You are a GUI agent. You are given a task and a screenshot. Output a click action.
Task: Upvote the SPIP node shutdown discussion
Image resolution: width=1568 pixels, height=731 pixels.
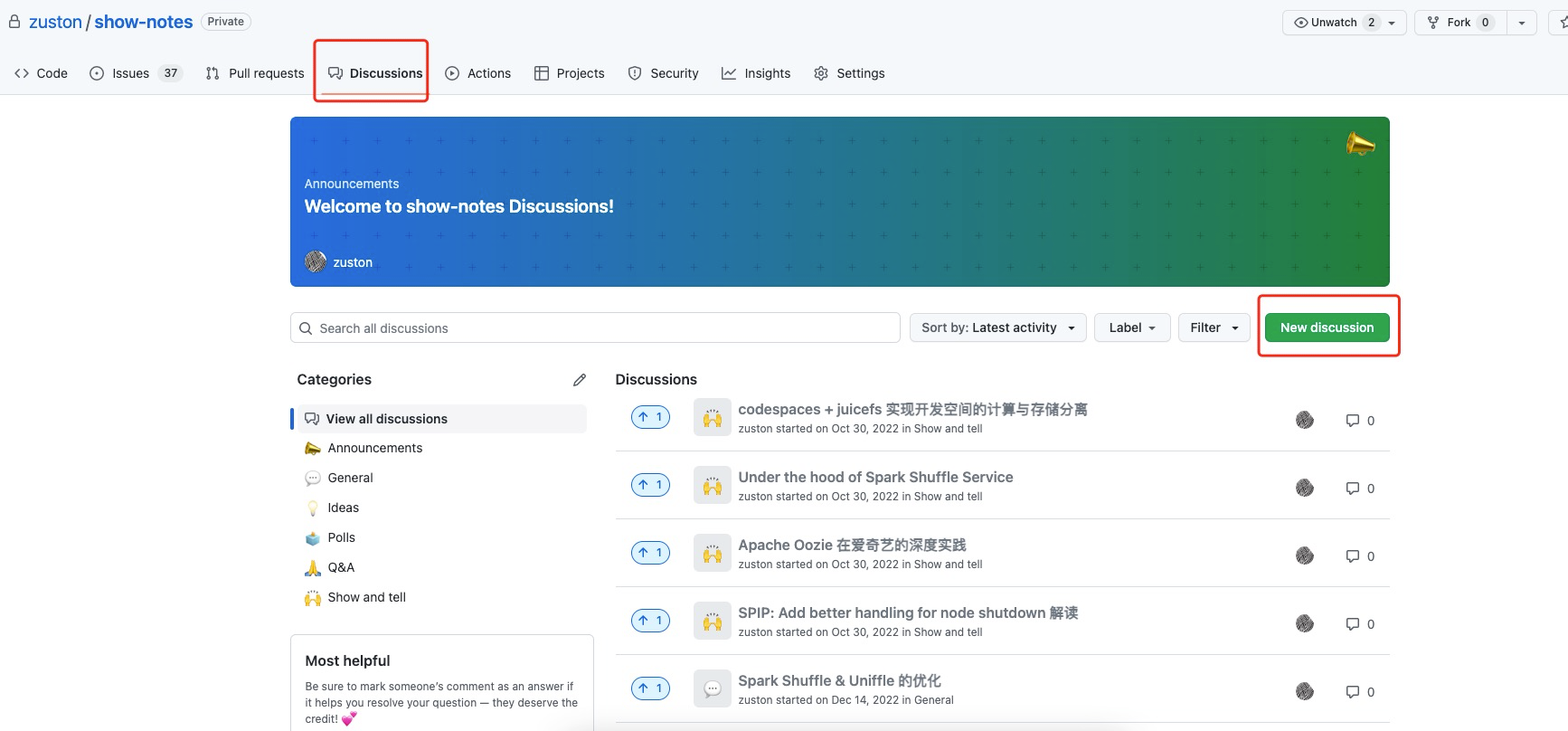point(650,621)
